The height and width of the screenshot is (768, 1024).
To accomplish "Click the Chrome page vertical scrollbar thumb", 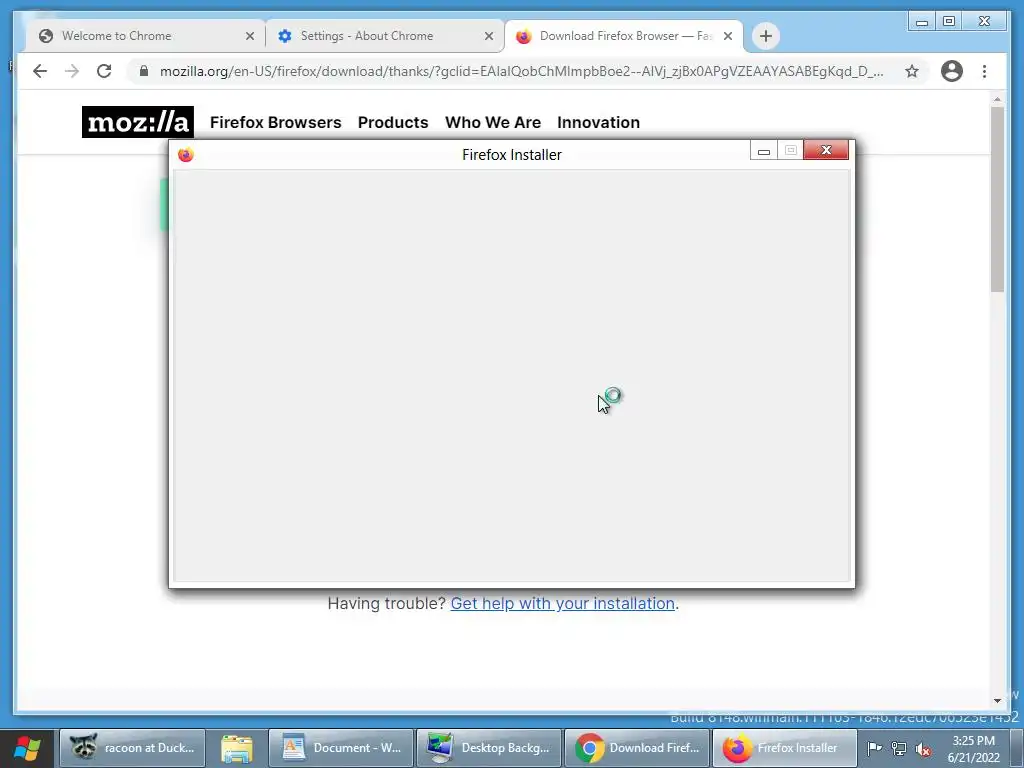I will click(x=997, y=199).
